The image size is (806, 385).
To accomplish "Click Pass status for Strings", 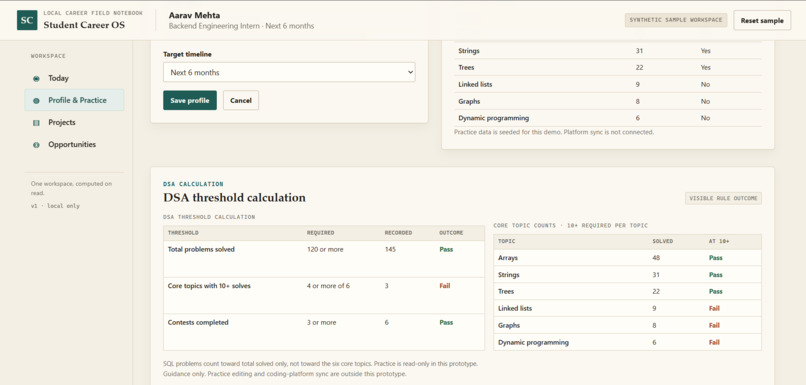I will pyautogui.click(x=716, y=275).
